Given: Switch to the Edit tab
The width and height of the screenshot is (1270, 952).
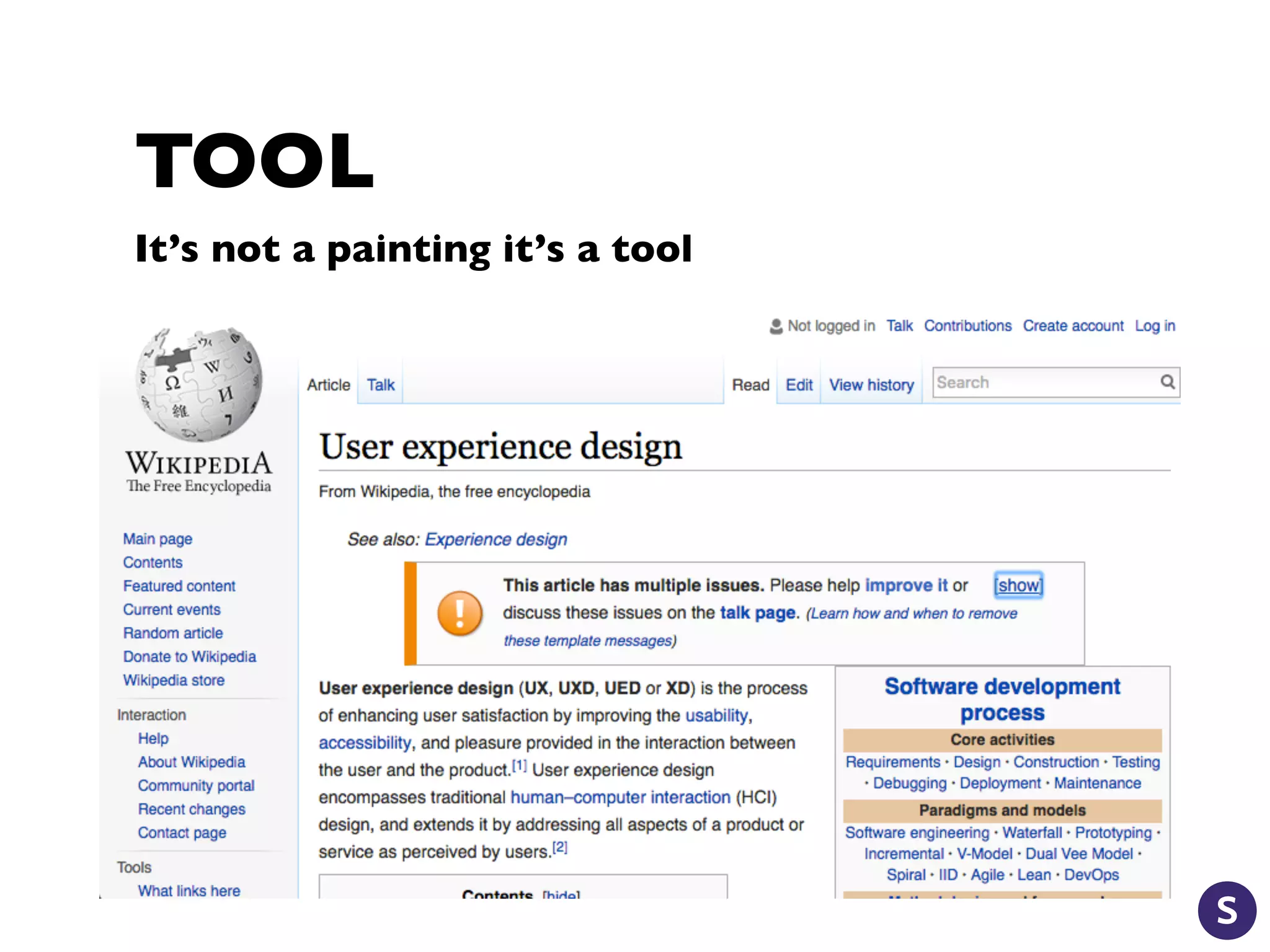Looking at the screenshot, I should [799, 385].
